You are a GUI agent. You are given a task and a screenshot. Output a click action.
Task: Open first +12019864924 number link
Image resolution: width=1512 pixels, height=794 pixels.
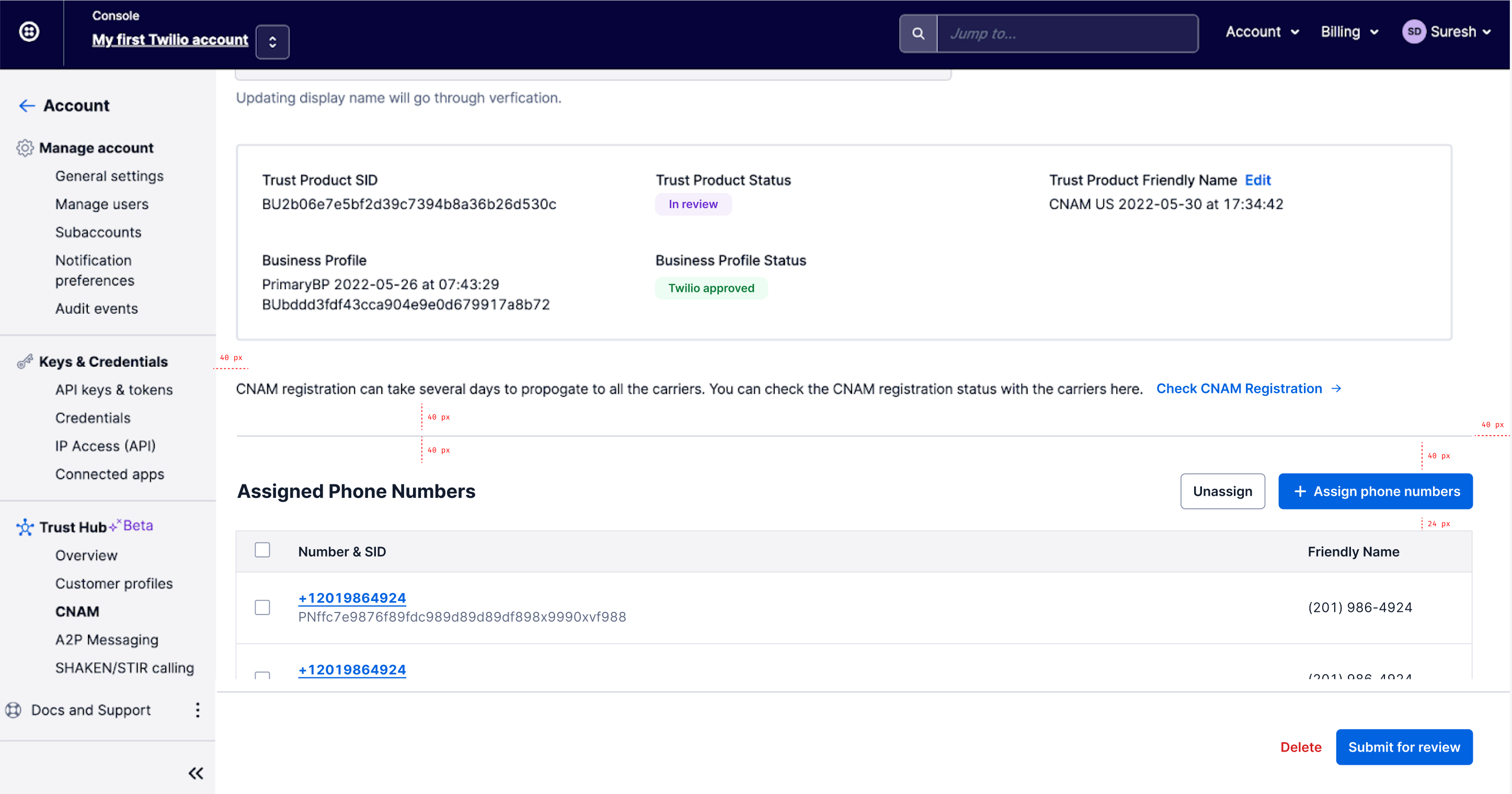351,598
